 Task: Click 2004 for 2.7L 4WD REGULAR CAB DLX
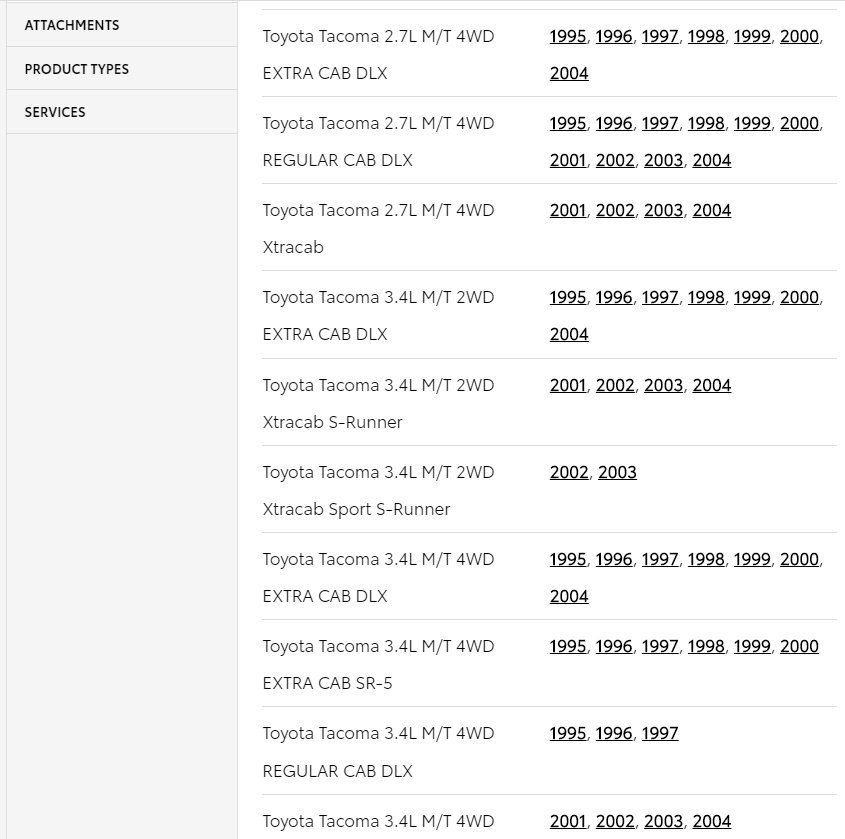(711, 160)
